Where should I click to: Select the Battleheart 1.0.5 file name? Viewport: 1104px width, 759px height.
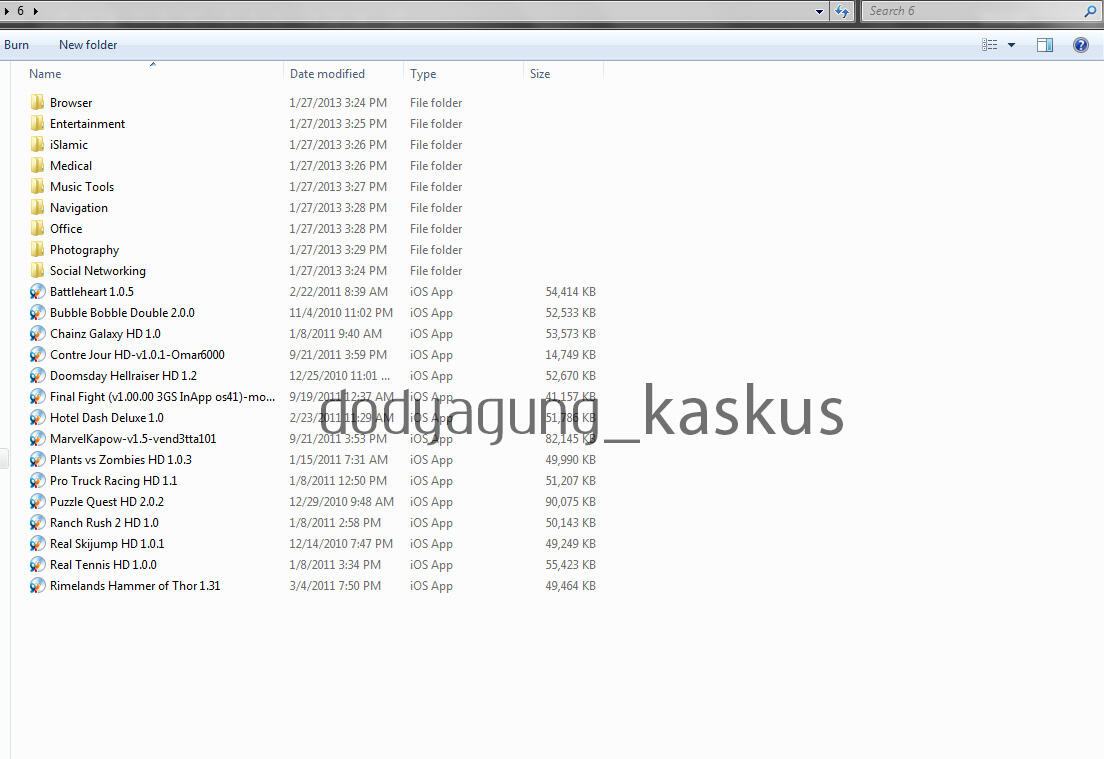pos(92,291)
